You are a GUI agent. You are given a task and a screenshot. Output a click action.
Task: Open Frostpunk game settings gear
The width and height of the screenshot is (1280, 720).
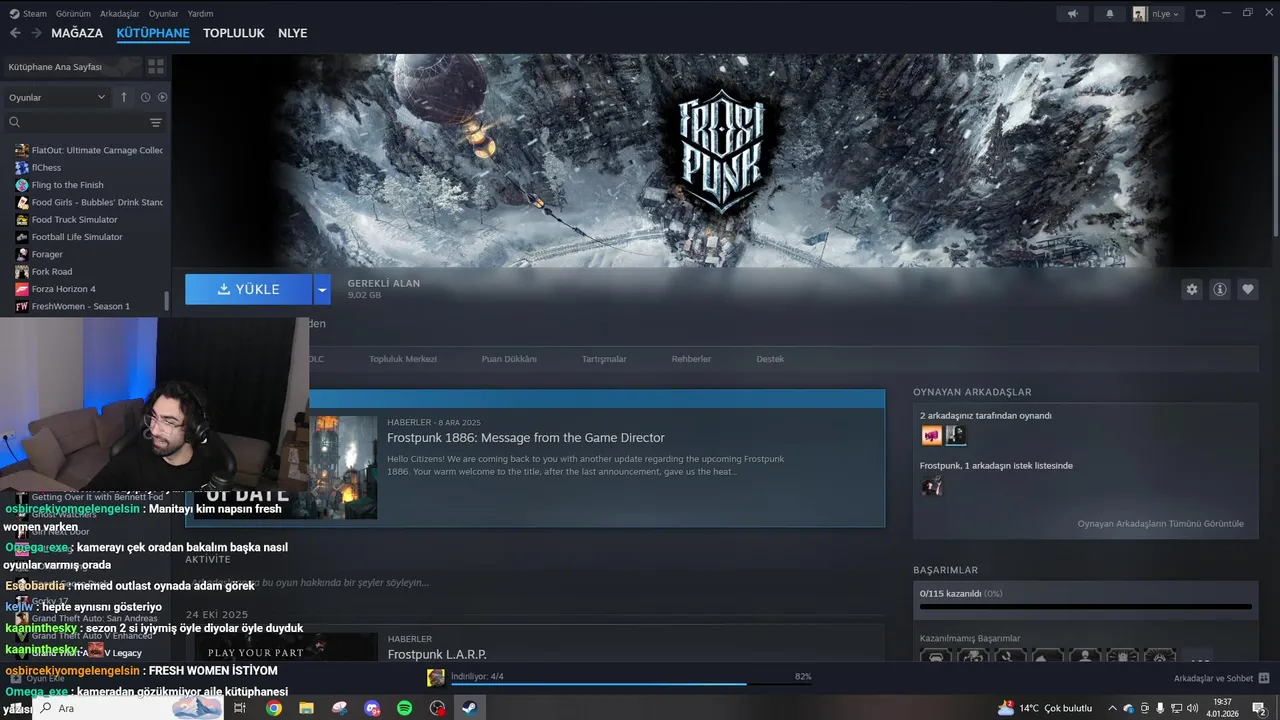coord(1191,289)
